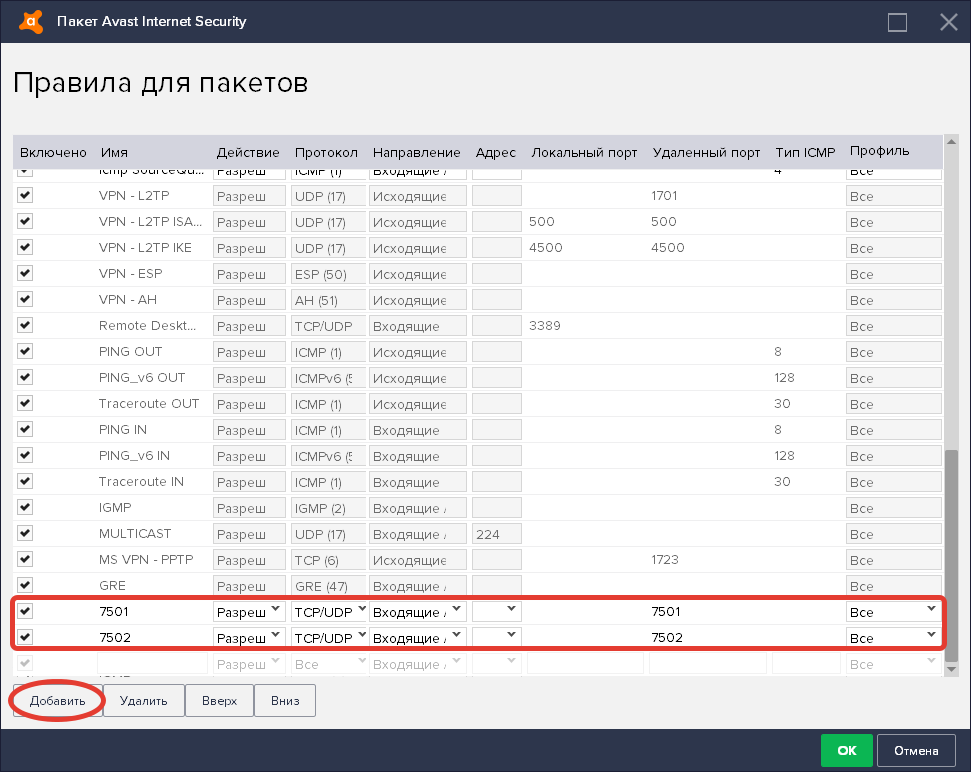
Task: Select the MS VPN - PPTP rule name
Action: tap(146, 560)
